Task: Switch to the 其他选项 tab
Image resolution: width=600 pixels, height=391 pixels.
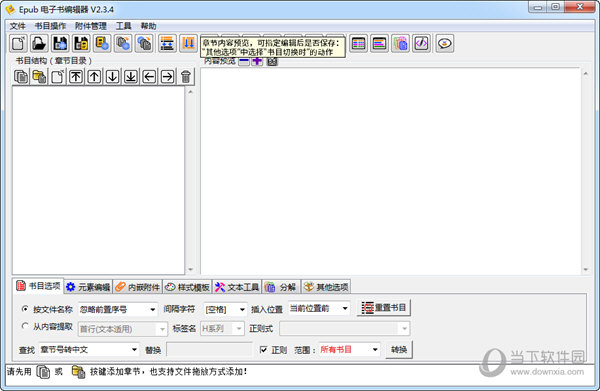Action: 326,287
